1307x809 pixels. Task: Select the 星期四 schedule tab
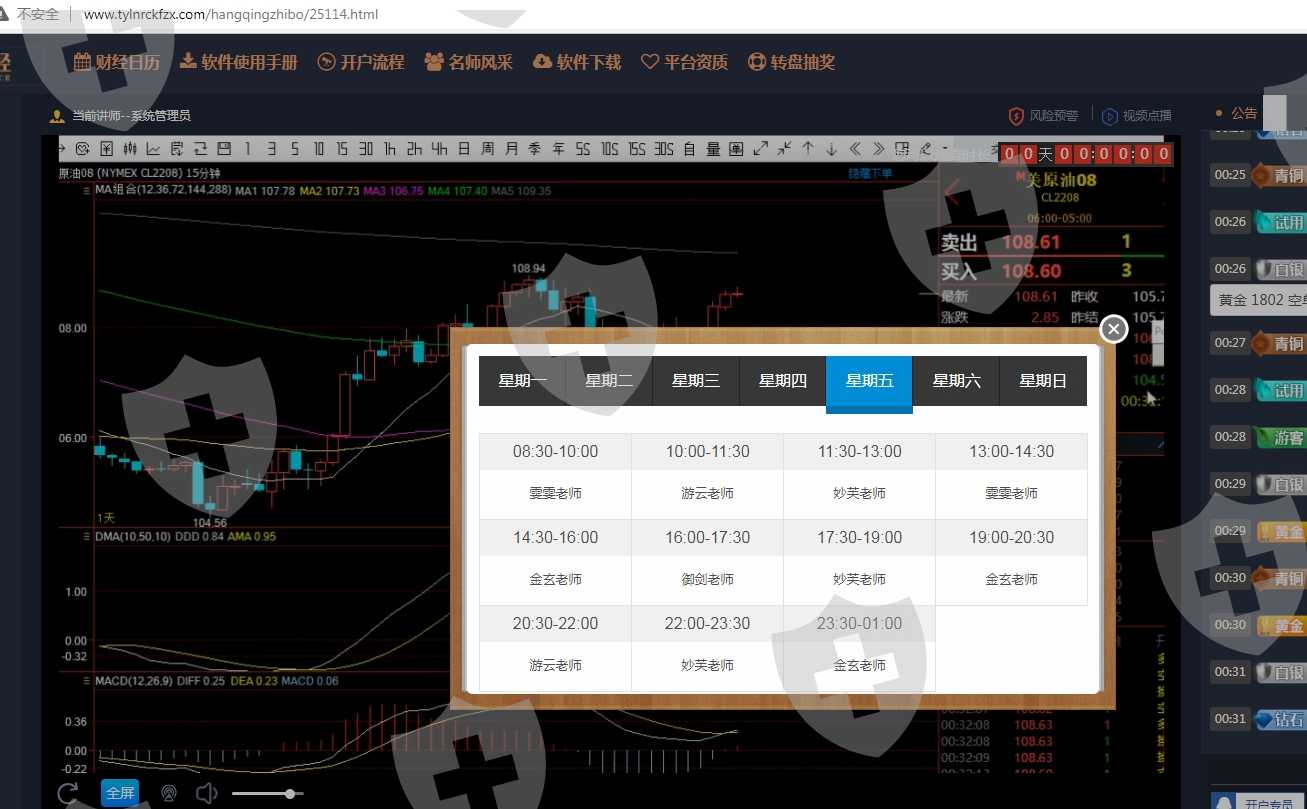coord(783,381)
